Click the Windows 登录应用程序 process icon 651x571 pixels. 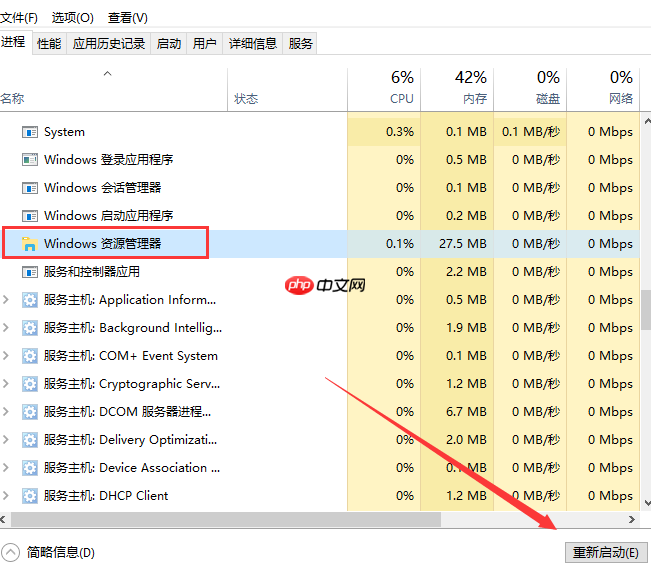[29, 160]
